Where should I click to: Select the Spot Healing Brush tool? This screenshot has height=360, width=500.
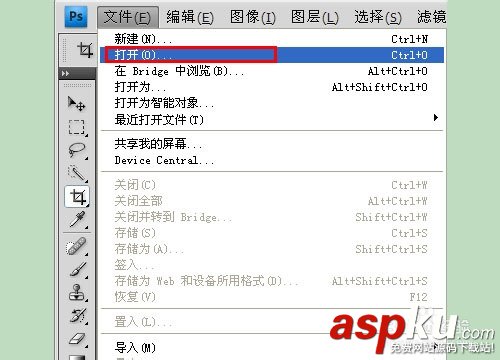tap(76, 246)
